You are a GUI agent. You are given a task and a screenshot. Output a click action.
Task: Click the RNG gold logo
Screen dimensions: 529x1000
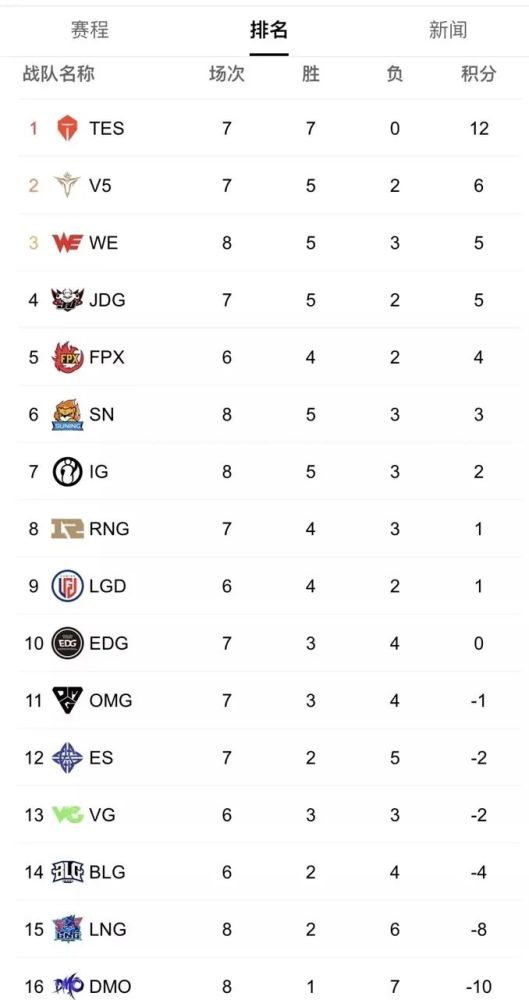coord(68,529)
